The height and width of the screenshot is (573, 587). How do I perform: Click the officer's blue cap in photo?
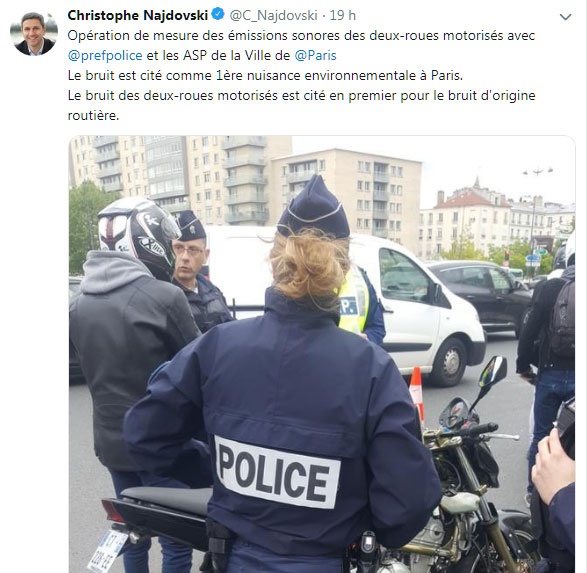pyautogui.click(x=314, y=208)
